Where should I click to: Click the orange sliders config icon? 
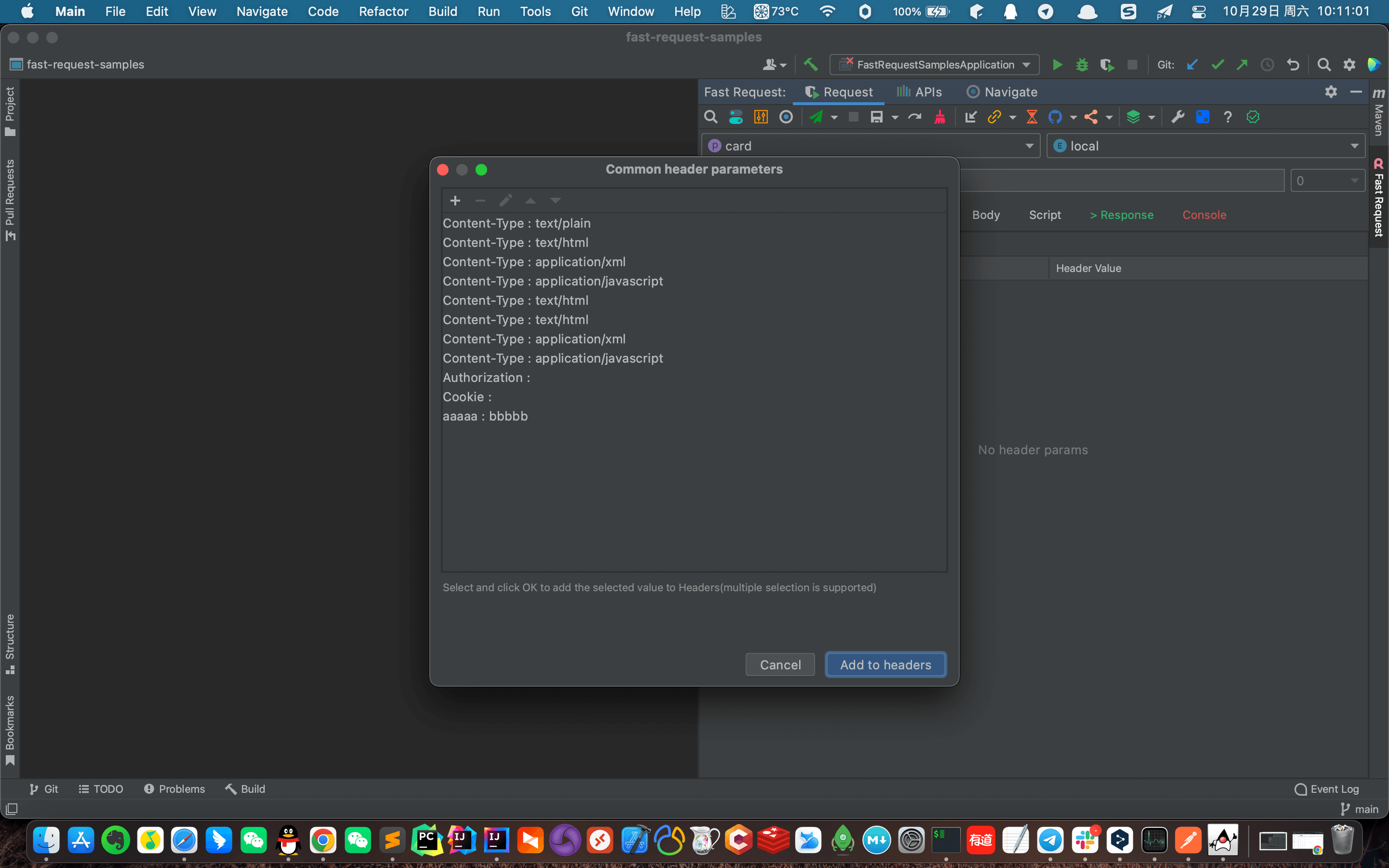click(761, 117)
